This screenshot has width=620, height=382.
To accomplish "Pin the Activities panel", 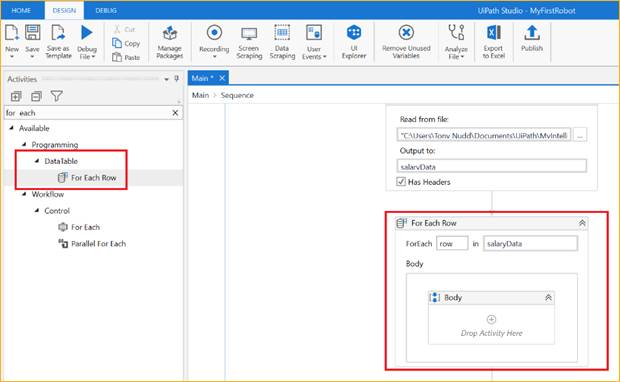I will [176, 79].
